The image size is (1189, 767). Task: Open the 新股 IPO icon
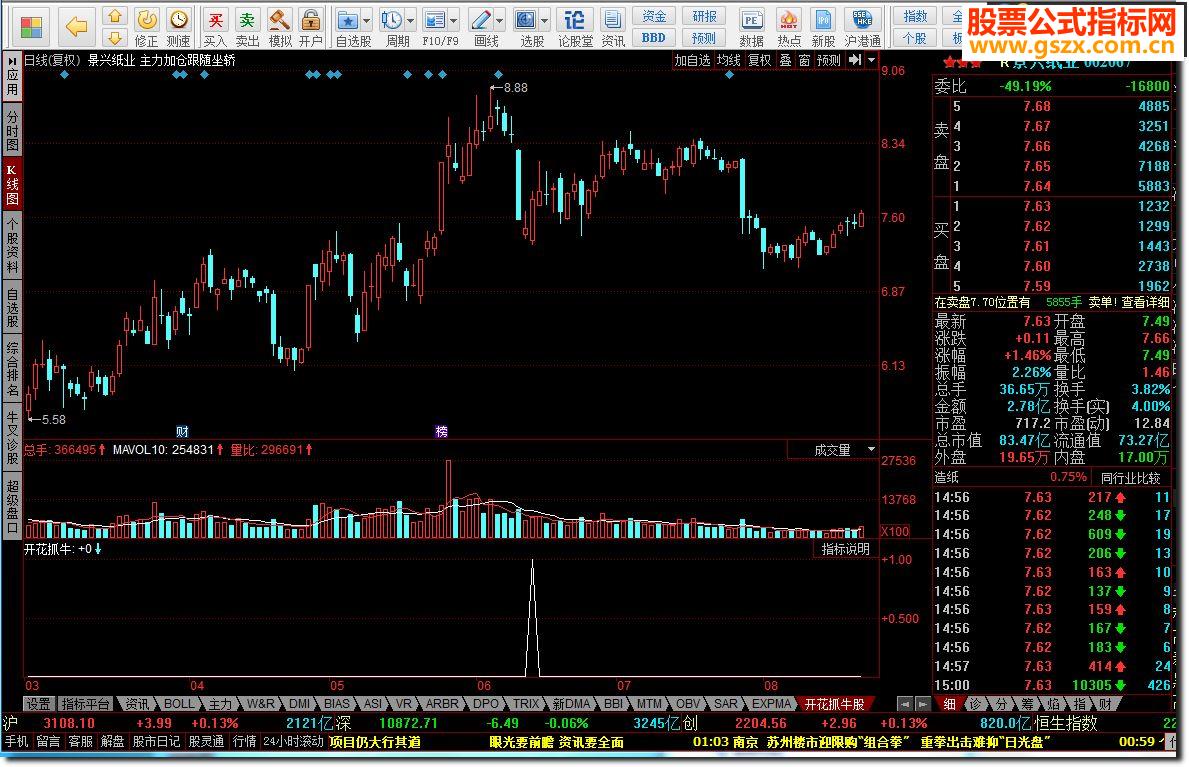pyautogui.click(x=824, y=27)
